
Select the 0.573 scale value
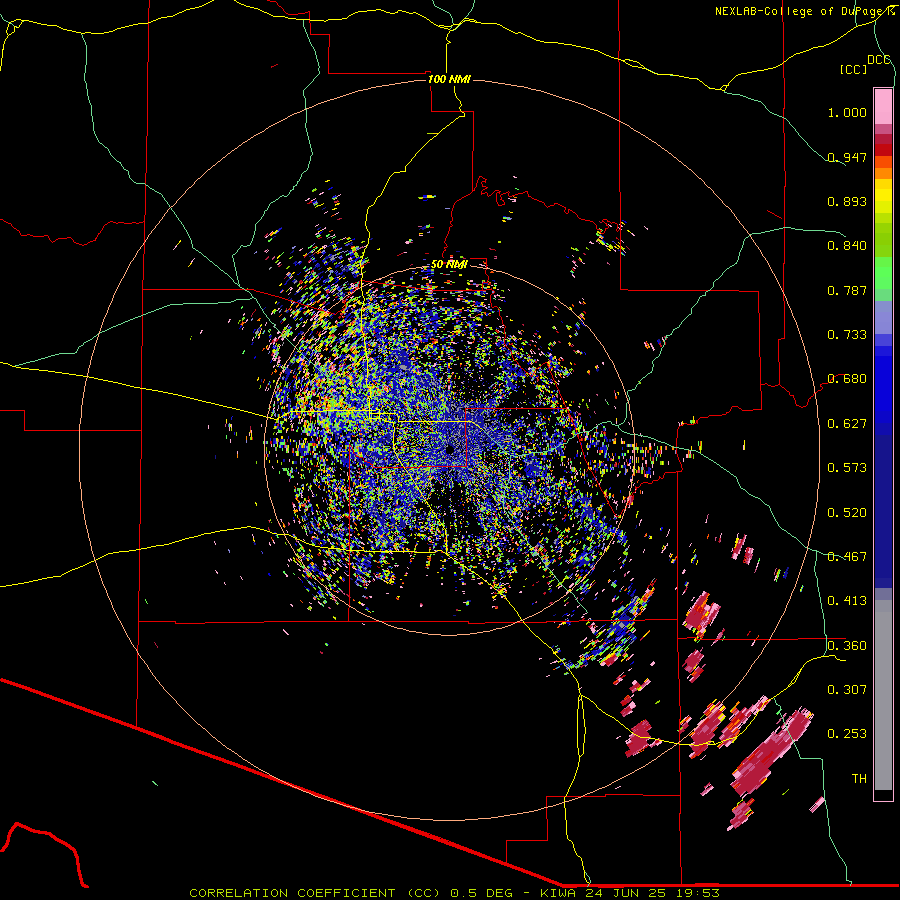(847, 467)
